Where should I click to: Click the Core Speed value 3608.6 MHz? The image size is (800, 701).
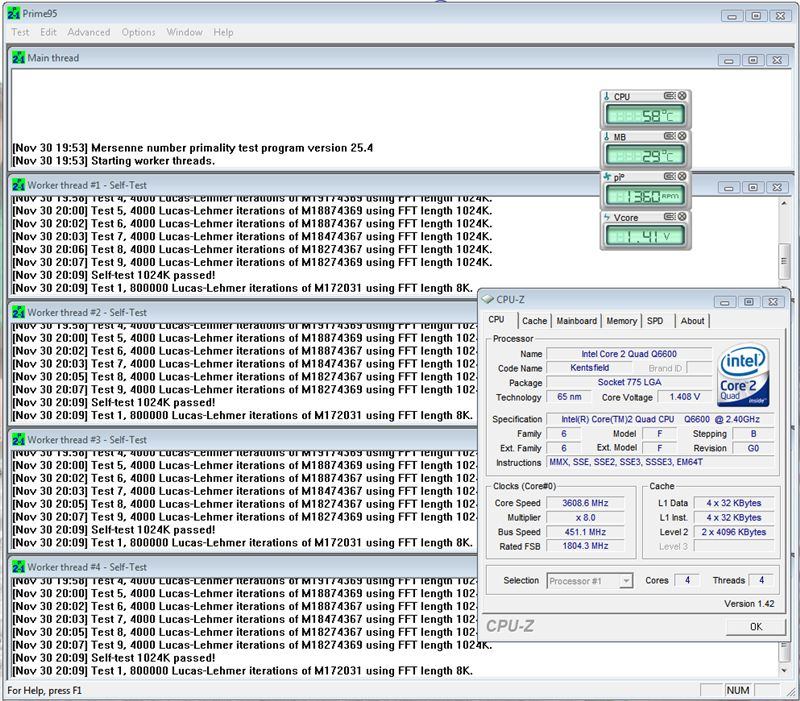(x=585, y=503)
